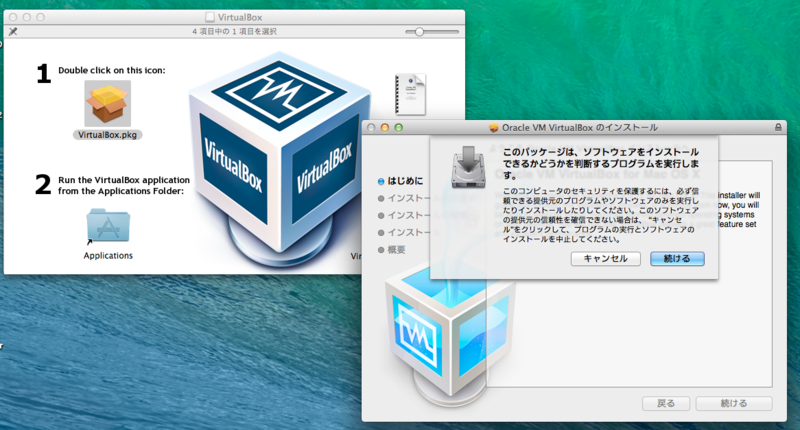Select the document file icon in the VirtualBox window
The width and height of the screenshot is (800, 430).
point(410,94)
